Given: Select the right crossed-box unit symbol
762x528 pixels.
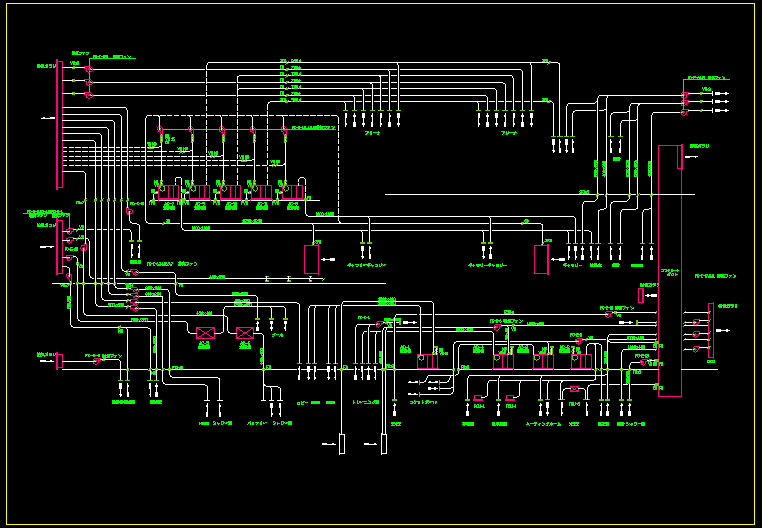Looking at the screenshot, I should 243,333.
